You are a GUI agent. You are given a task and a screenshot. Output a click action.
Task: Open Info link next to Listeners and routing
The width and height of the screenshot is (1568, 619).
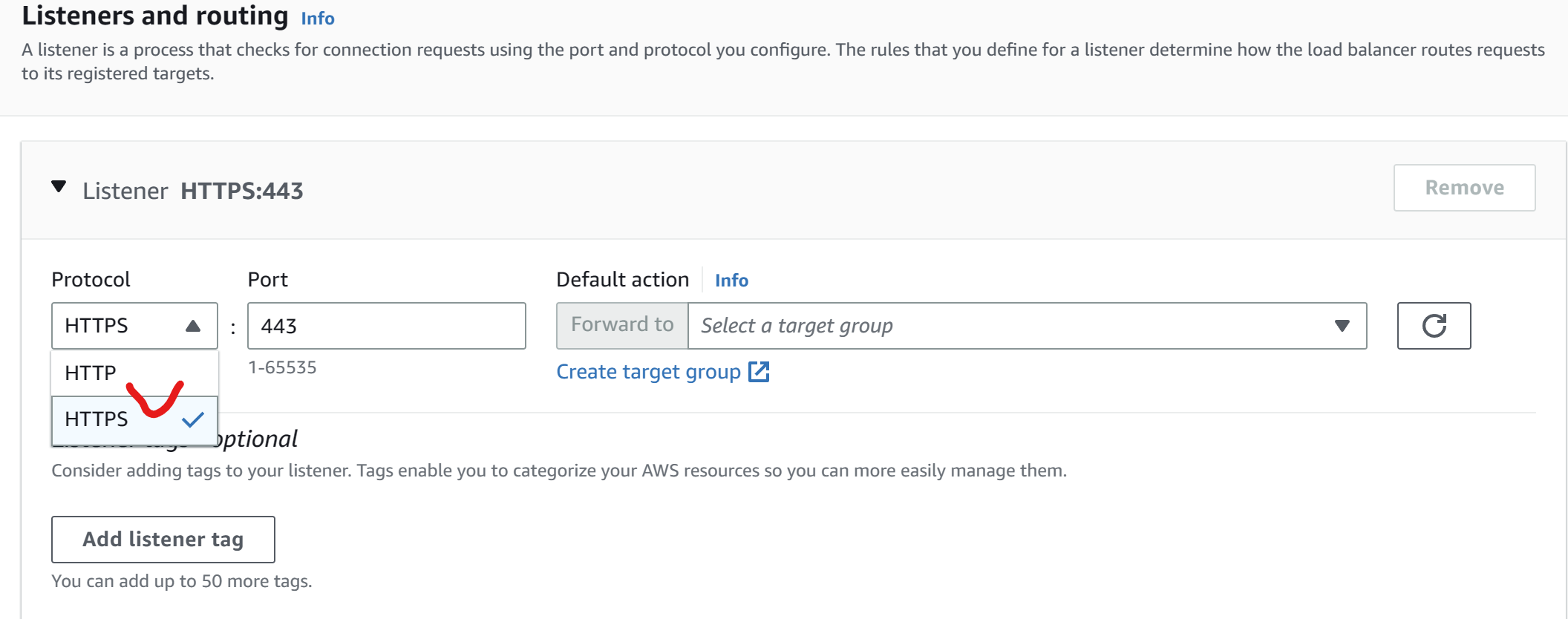tap(318, 19)
